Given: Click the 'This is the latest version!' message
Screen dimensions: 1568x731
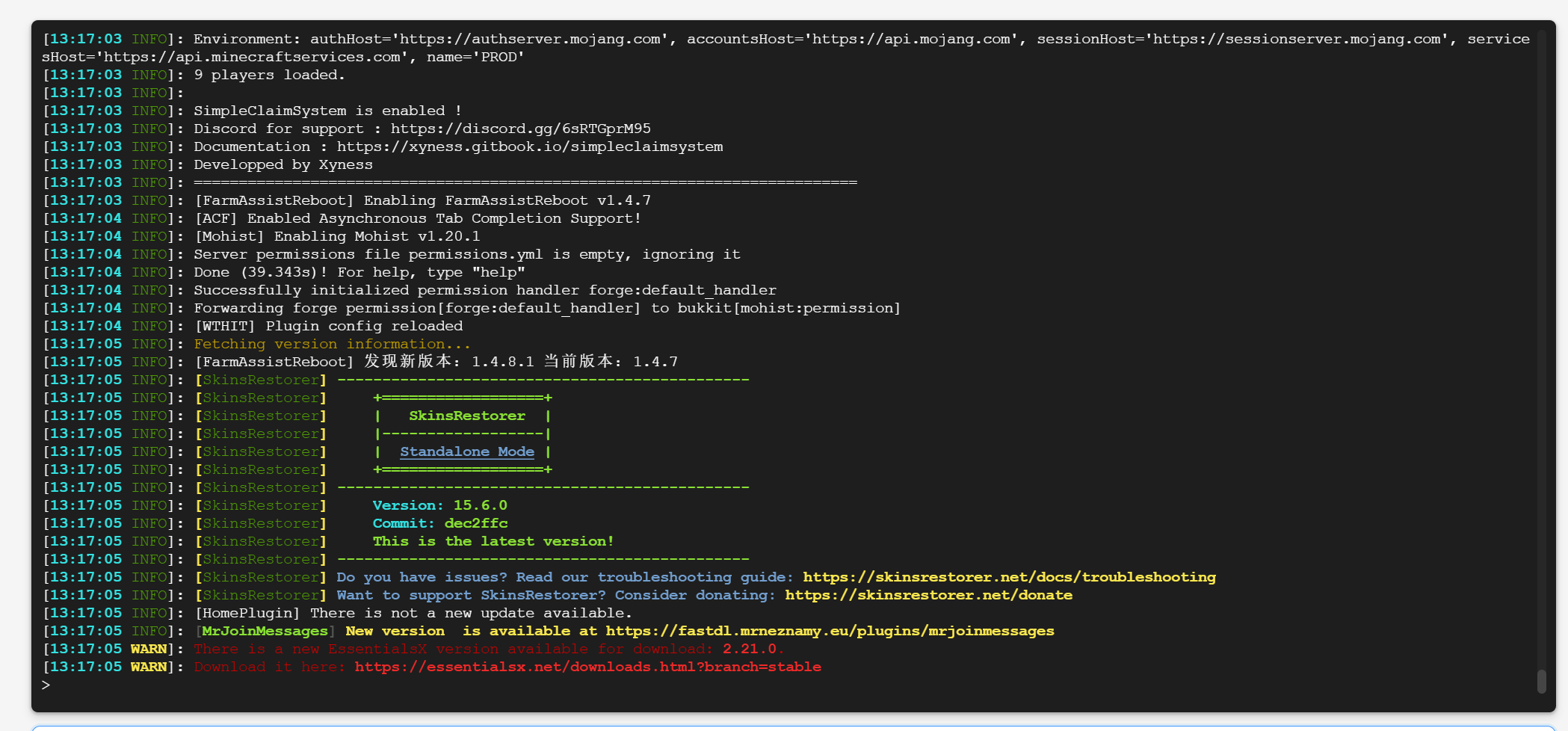Looking at the screenshot, I should 493,541.
